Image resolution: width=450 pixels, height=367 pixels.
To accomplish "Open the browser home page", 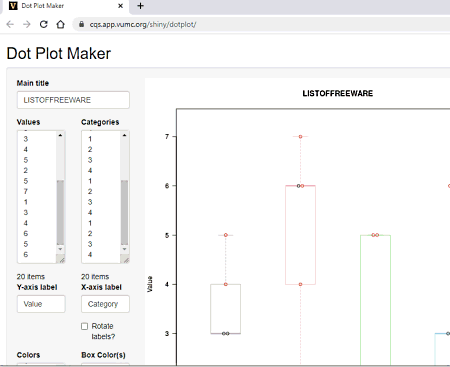I will 60,24.
